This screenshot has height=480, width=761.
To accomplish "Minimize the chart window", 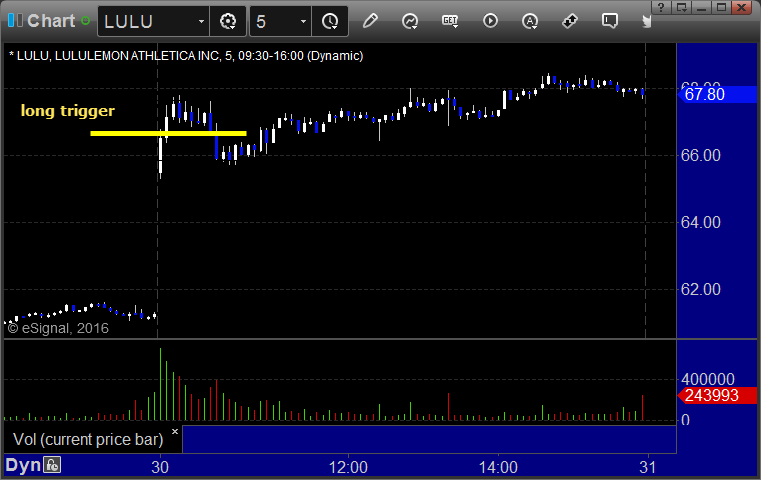I will pos(701,7).
